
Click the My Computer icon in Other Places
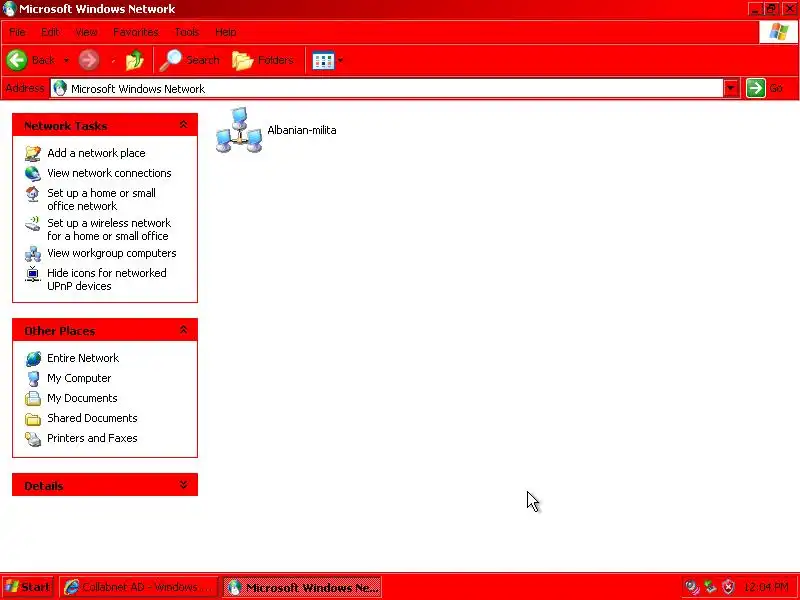pyautogui.click(x=33, y=379)
